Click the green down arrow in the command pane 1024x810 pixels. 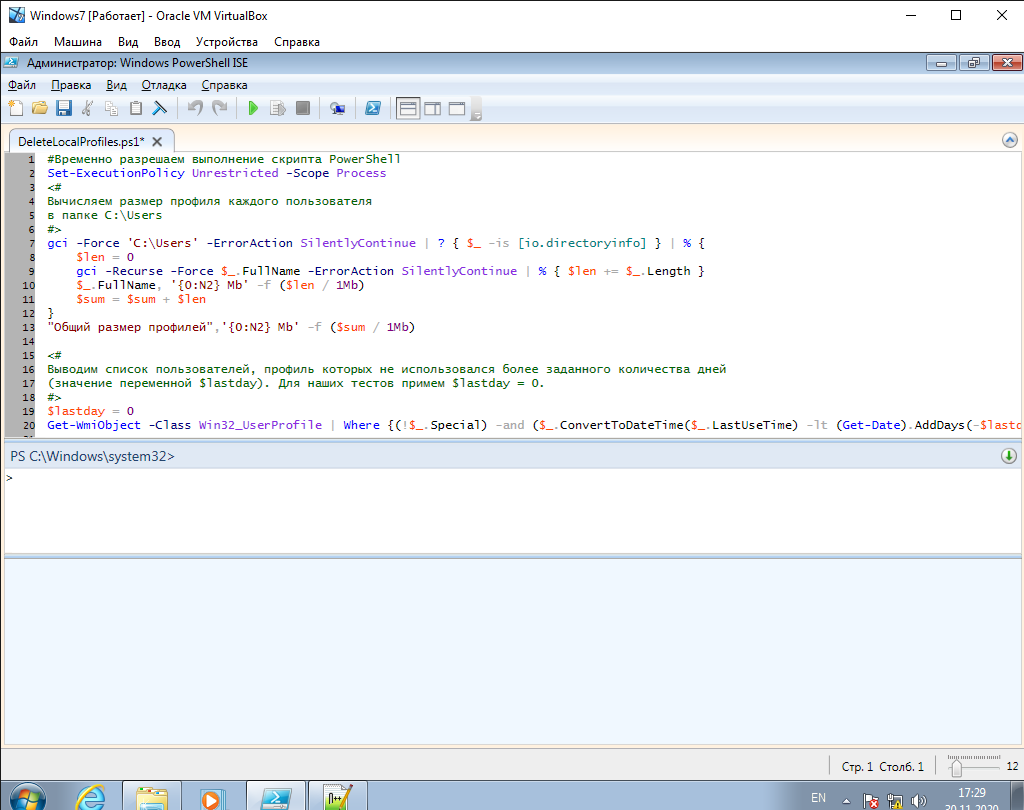1008,456
